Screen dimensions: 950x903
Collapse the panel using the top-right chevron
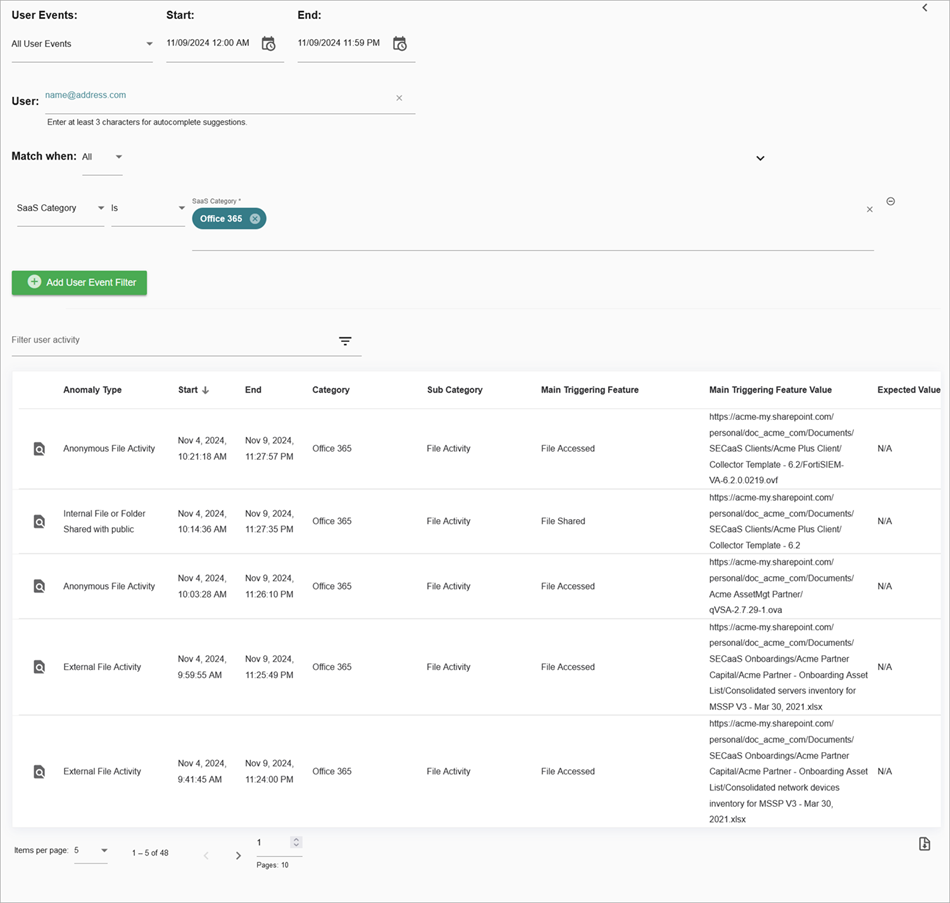click(x=923, y=8)
